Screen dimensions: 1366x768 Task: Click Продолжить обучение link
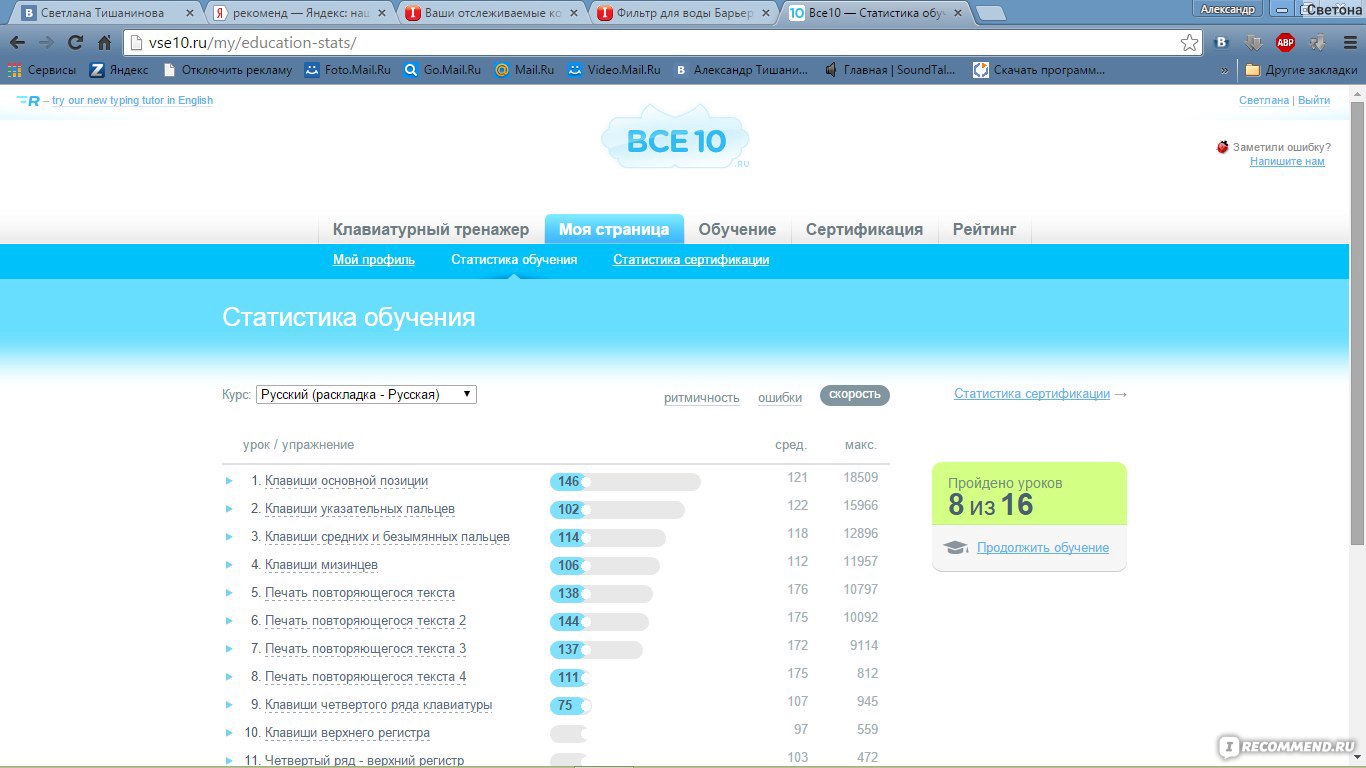click(1043, 548)
